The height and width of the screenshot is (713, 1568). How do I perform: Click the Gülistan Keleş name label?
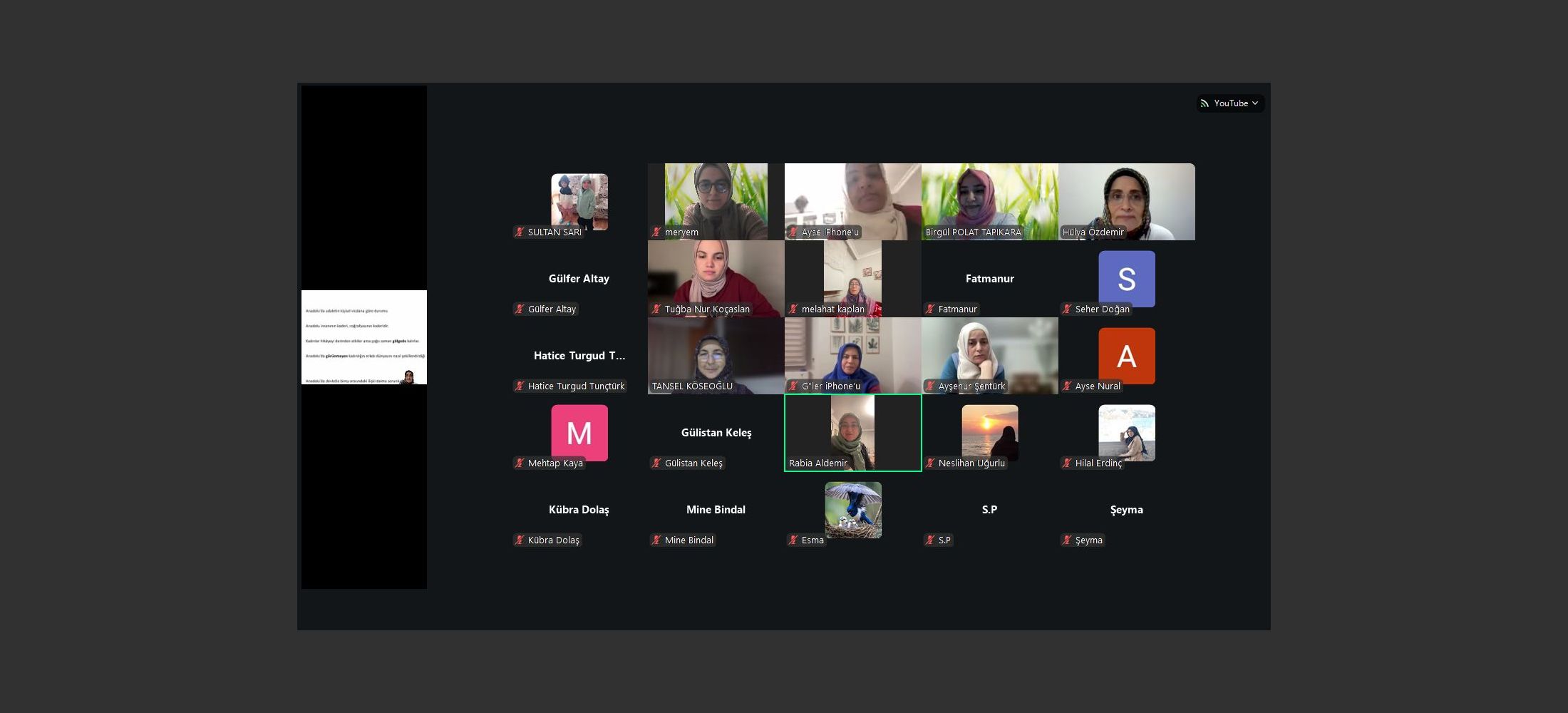coord(716,433)
